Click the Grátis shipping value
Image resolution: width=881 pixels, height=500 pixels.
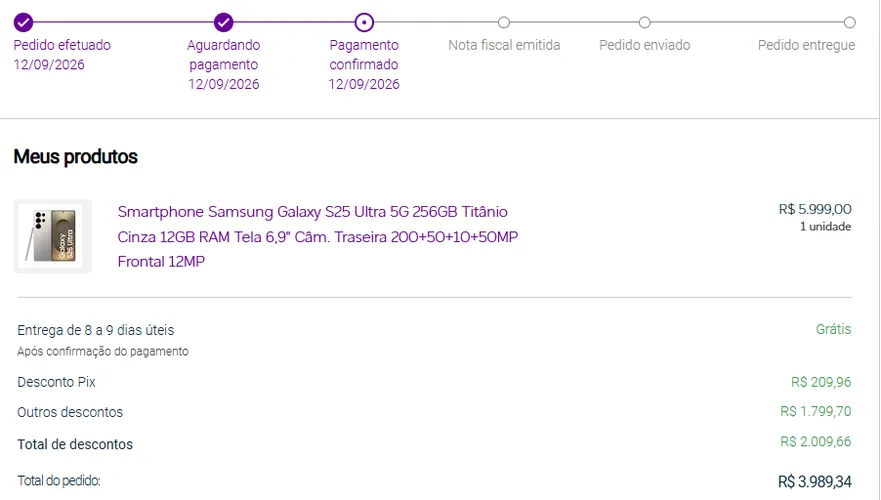click(x=833, y=329)
